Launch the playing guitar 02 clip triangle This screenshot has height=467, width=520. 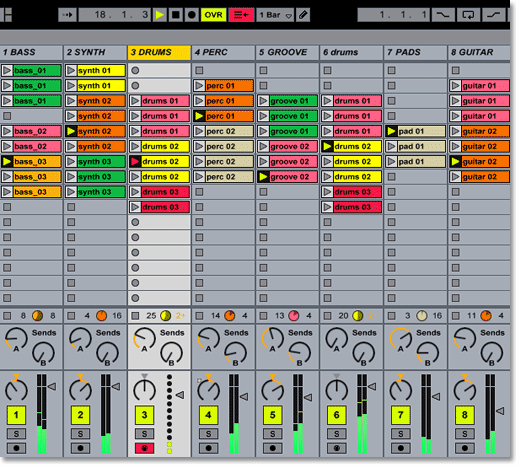[455, 162]
